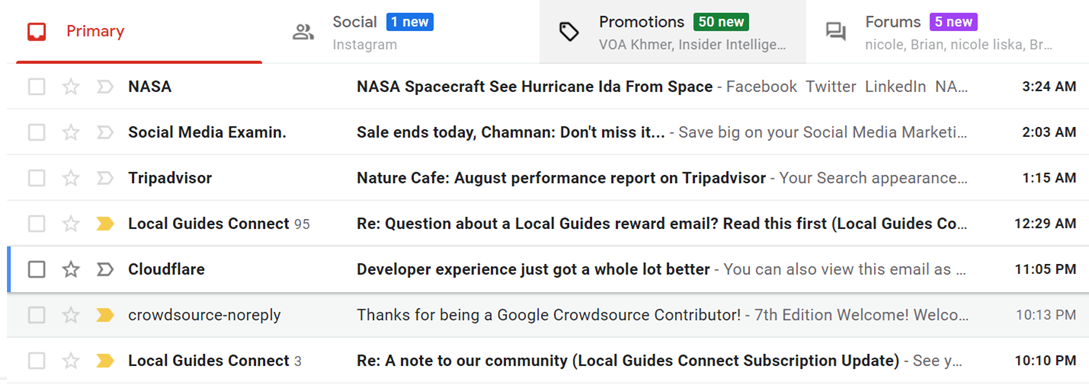
Task: Click yellow importance marker on crowdsource-noreply email
Action: point(105,315)
